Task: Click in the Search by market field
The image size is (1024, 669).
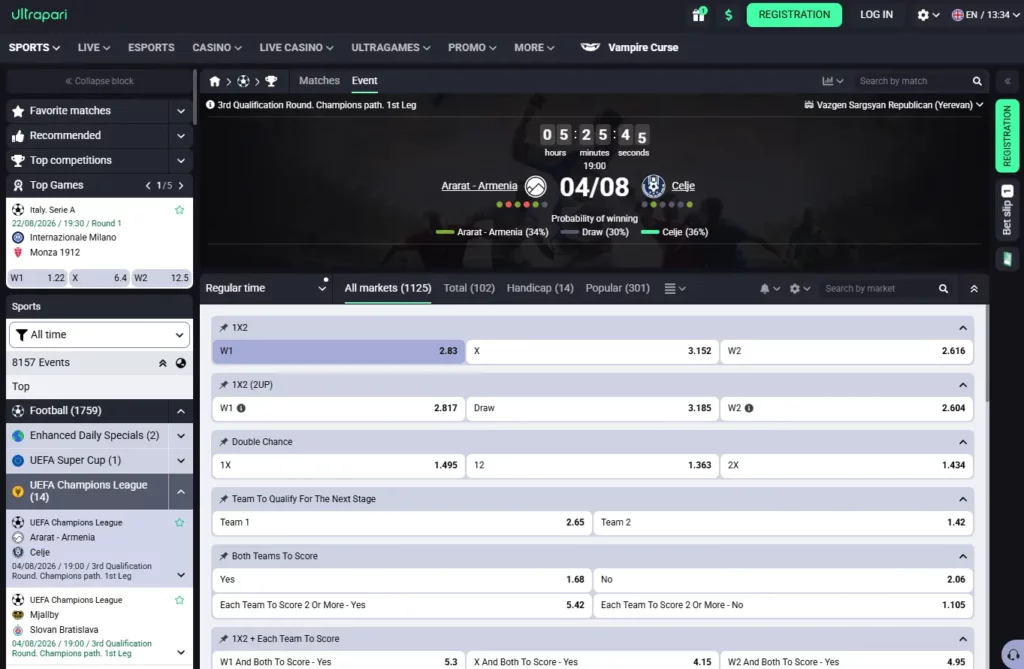Action: click(x=879, y=288)
